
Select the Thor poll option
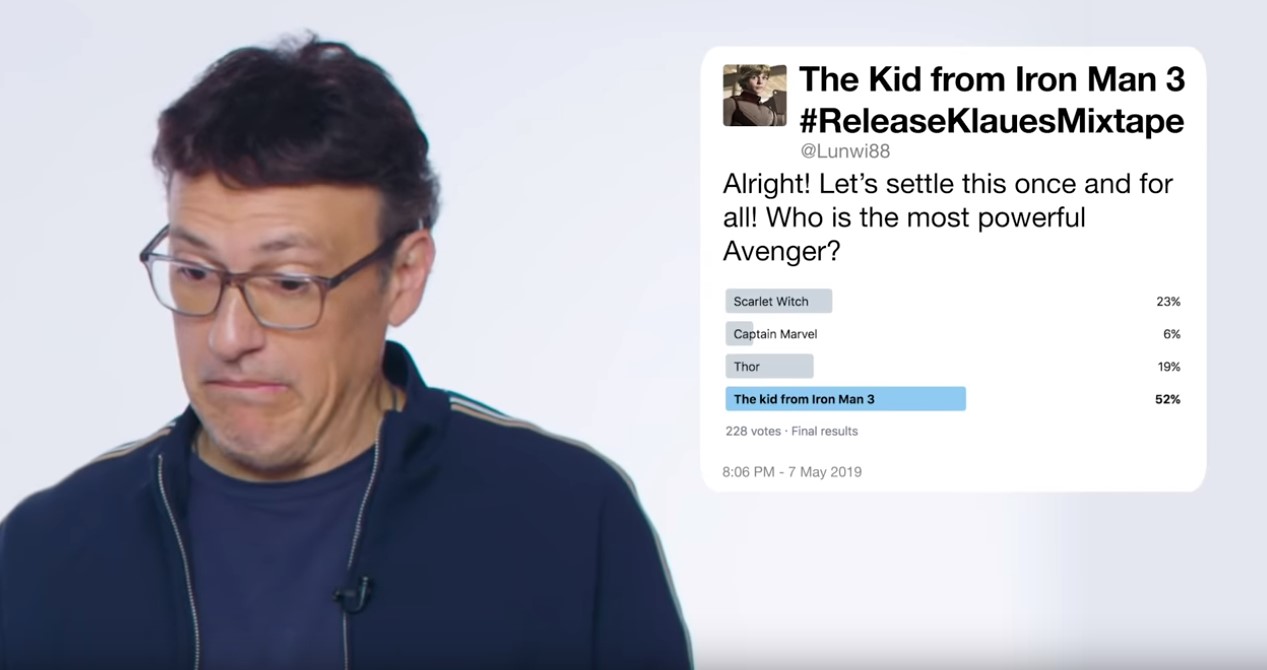coord(769,366)
